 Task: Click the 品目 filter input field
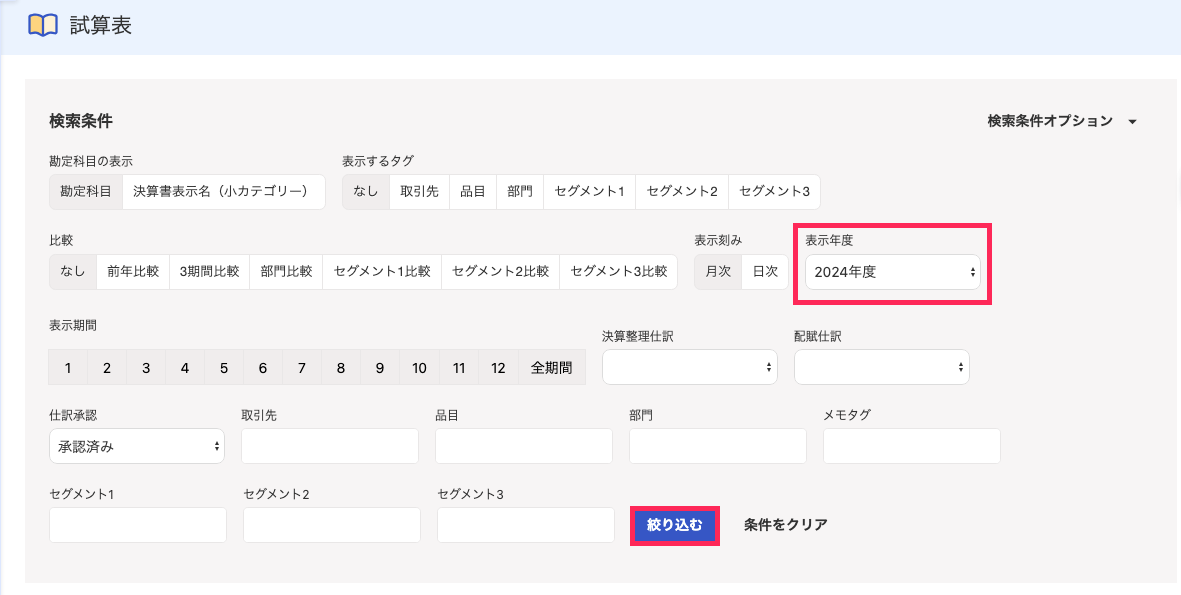click(523, 447)
